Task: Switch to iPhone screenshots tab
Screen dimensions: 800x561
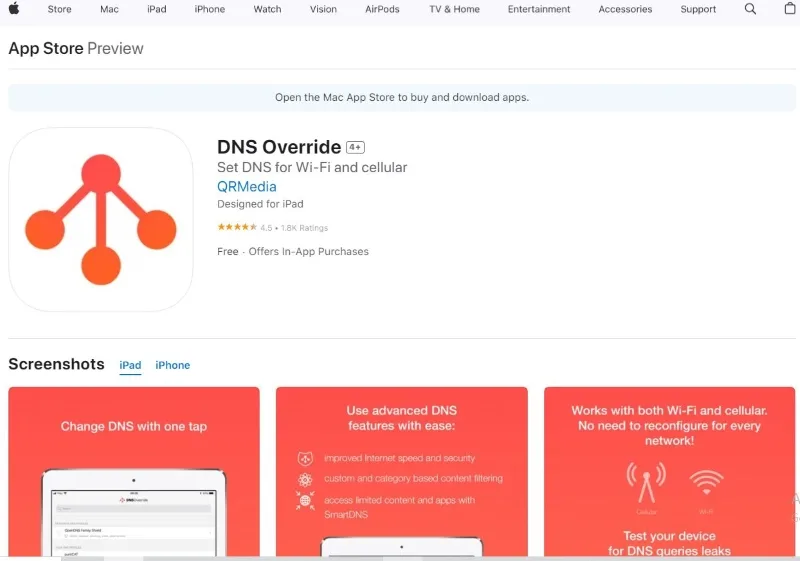Action: click(x=172, y=365)
